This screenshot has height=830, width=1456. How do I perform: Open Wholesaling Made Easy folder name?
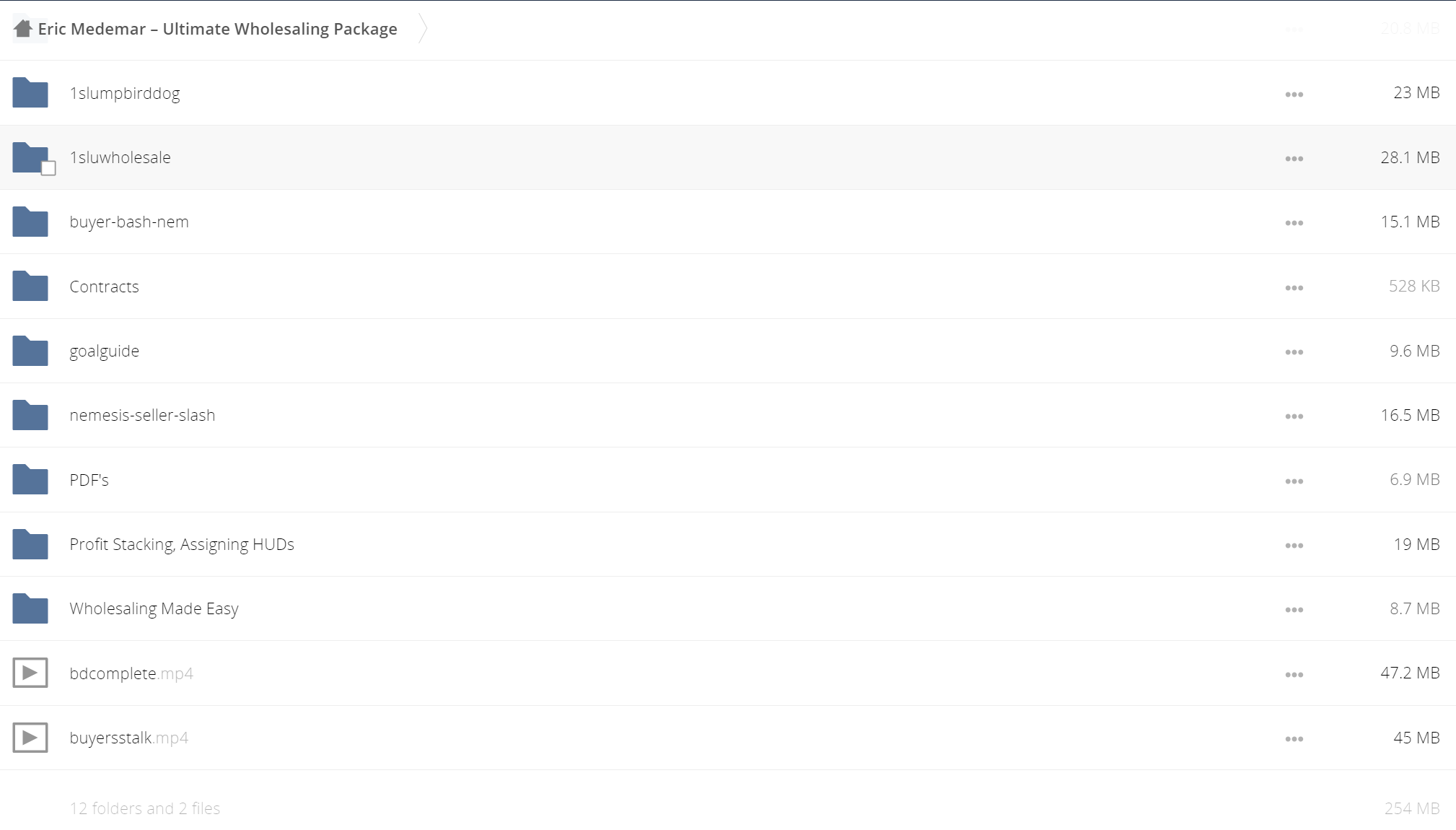[154, 609]
